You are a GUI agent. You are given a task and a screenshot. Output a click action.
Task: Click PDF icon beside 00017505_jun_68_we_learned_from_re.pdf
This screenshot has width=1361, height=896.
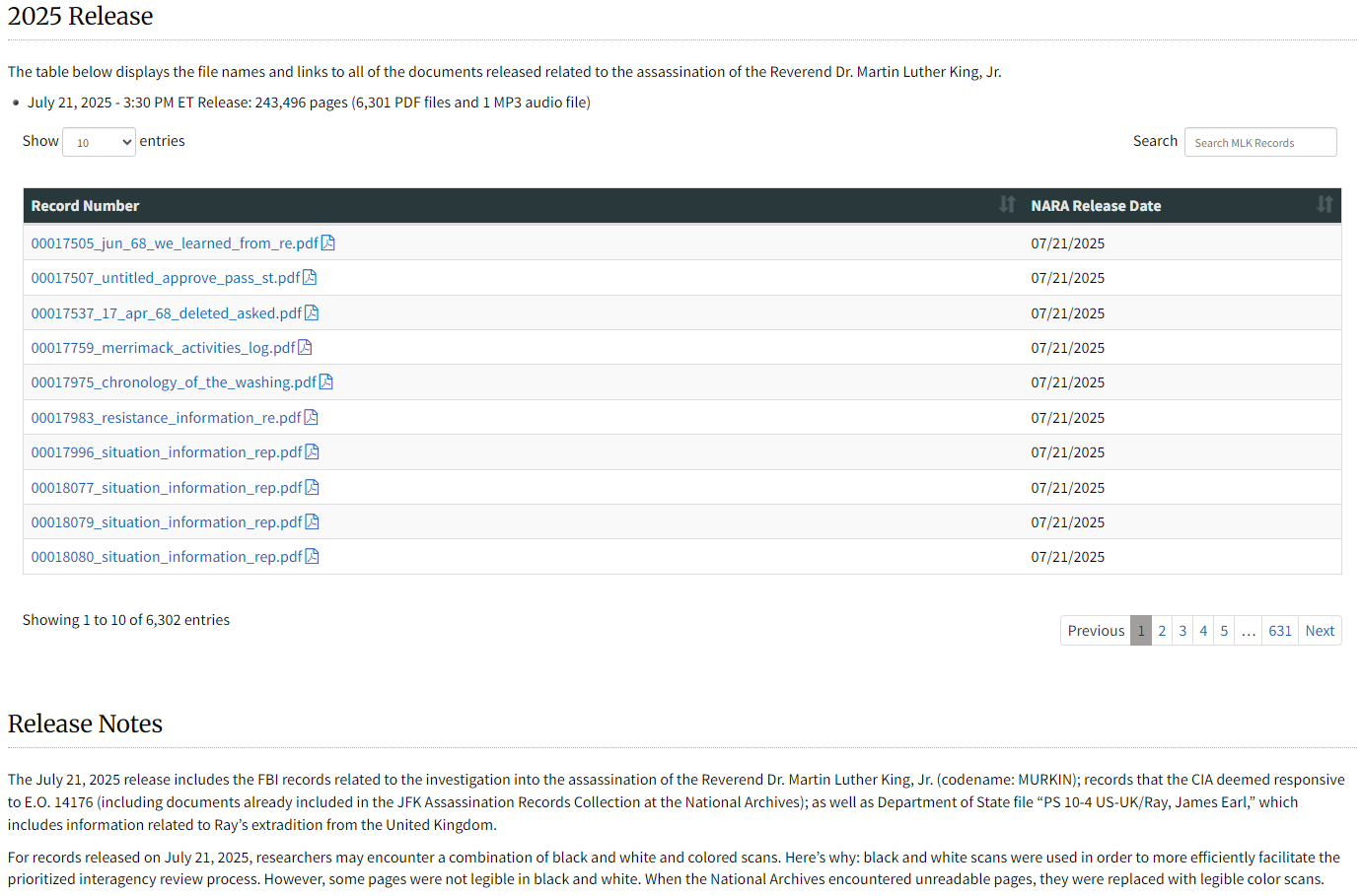(x=328, y=242)
